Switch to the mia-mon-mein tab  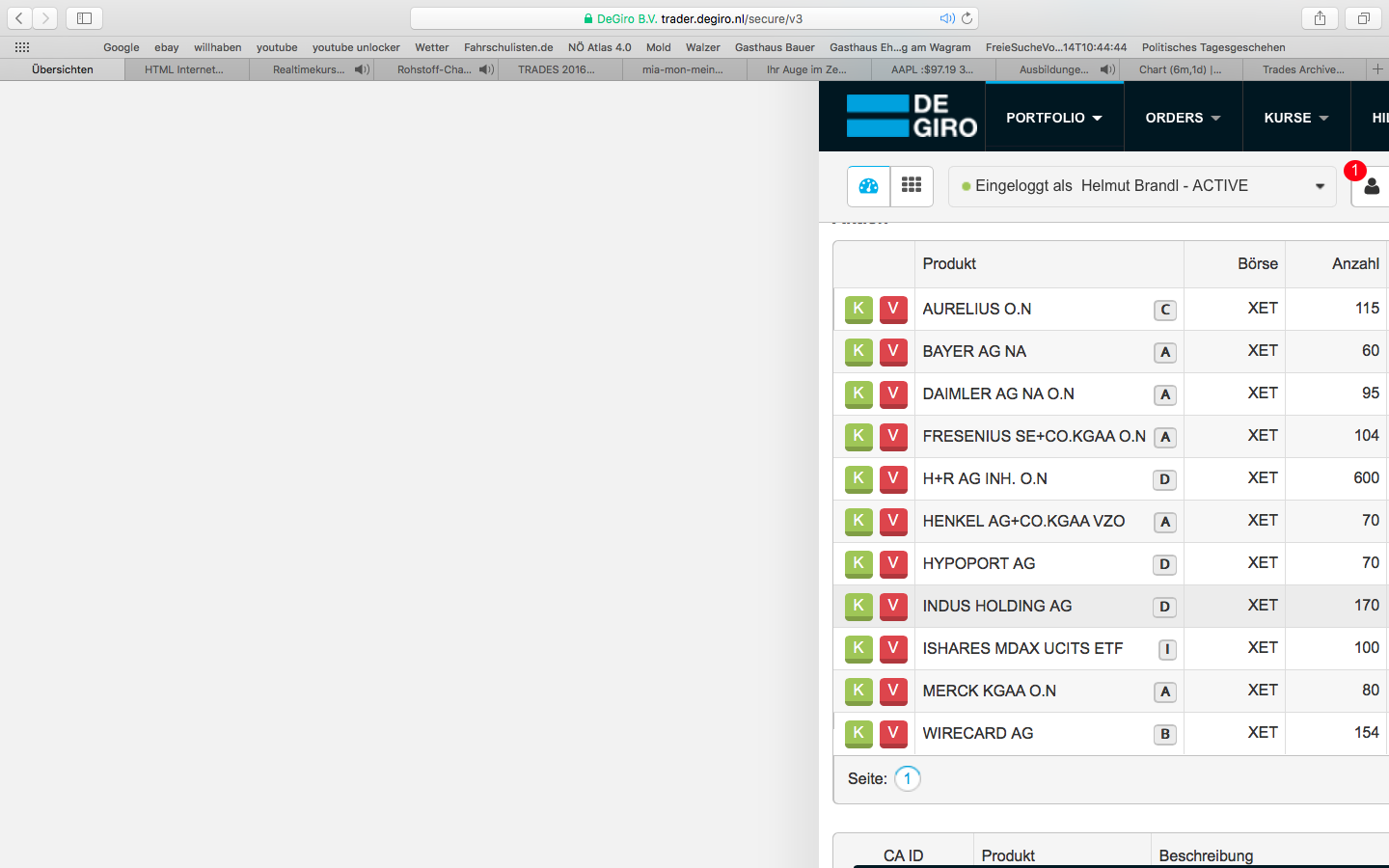point(683,69)
